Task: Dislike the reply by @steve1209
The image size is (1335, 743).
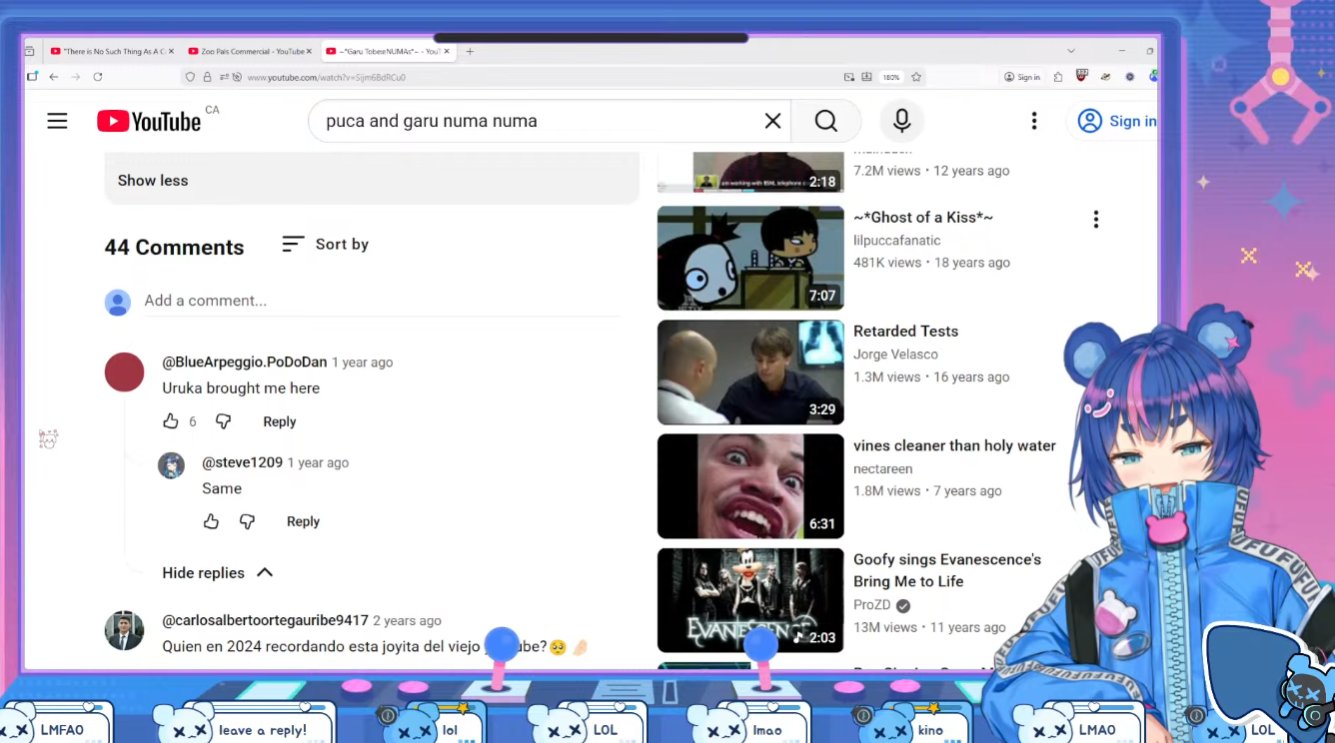Action: (247, 521)
